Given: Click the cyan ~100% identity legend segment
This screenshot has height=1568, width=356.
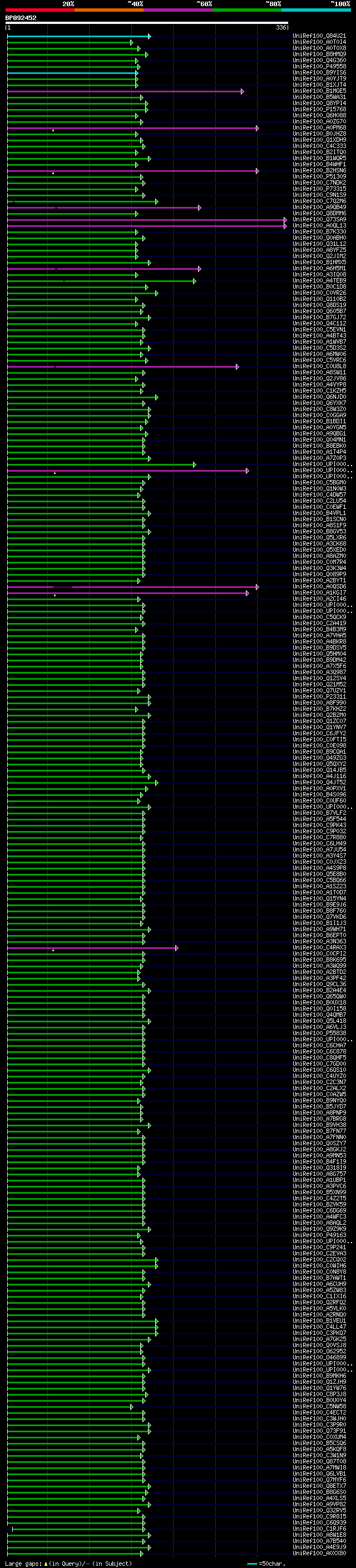Looking at the screenshot, I should (316, 10).
